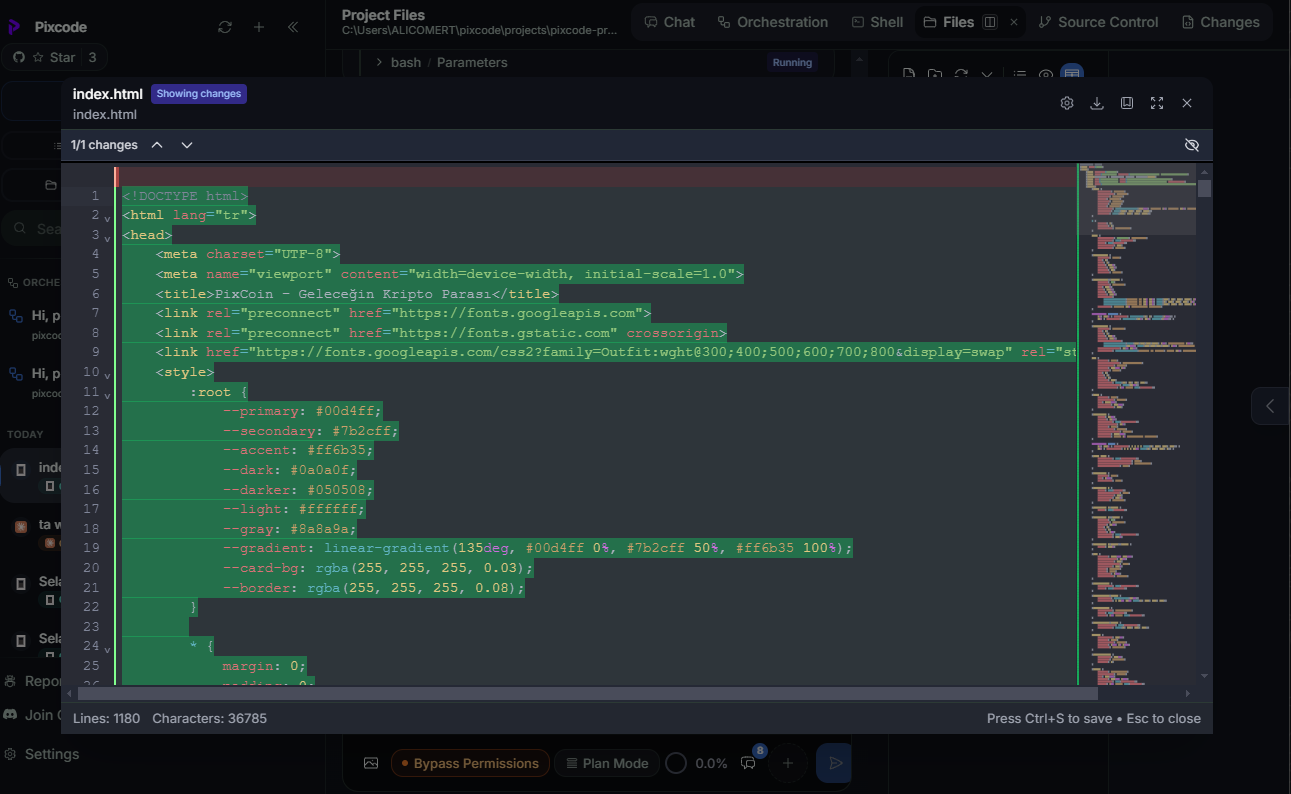
Task: Close the Files tab with x
Action: click(x=1014, y=22)
